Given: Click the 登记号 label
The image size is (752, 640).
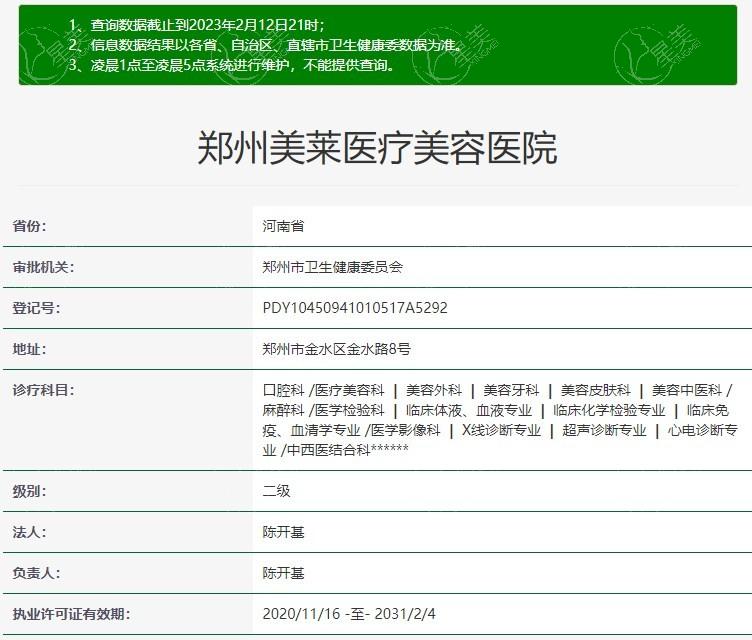Looking at the screenshot, I should click(36, 308).
